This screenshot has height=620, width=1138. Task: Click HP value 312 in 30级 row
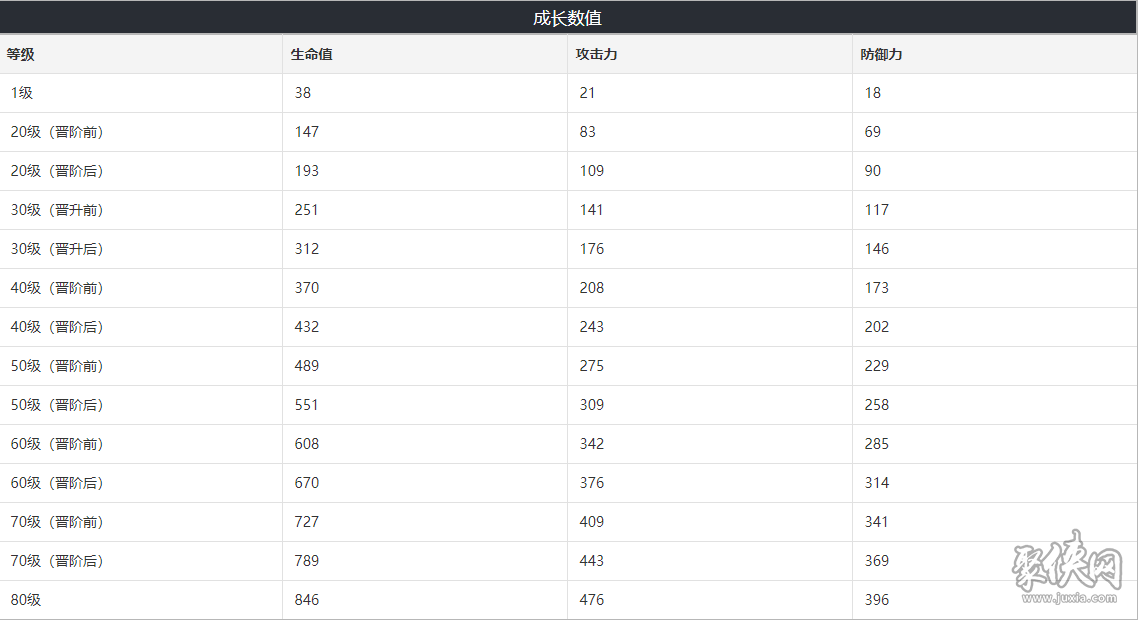click(x=425, y=249)
